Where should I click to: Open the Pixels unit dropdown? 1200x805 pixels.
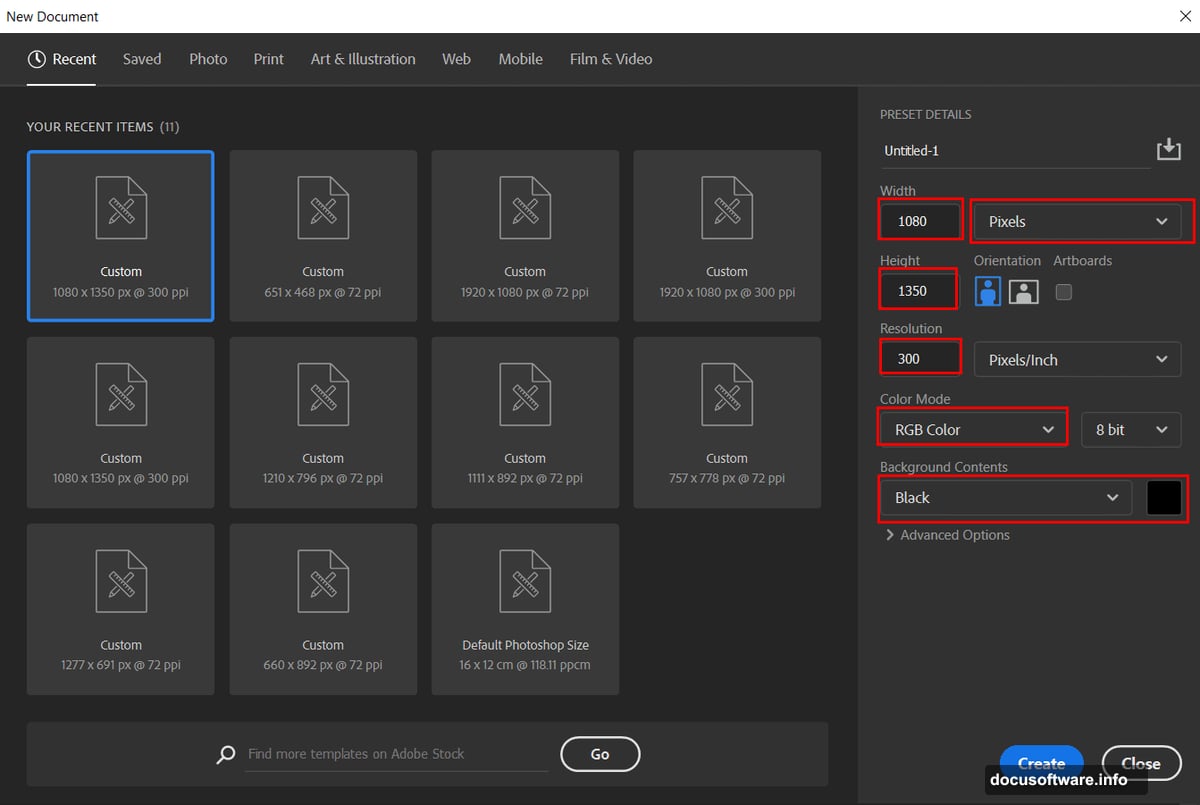pyautogui.click(x=1078, y=221)
